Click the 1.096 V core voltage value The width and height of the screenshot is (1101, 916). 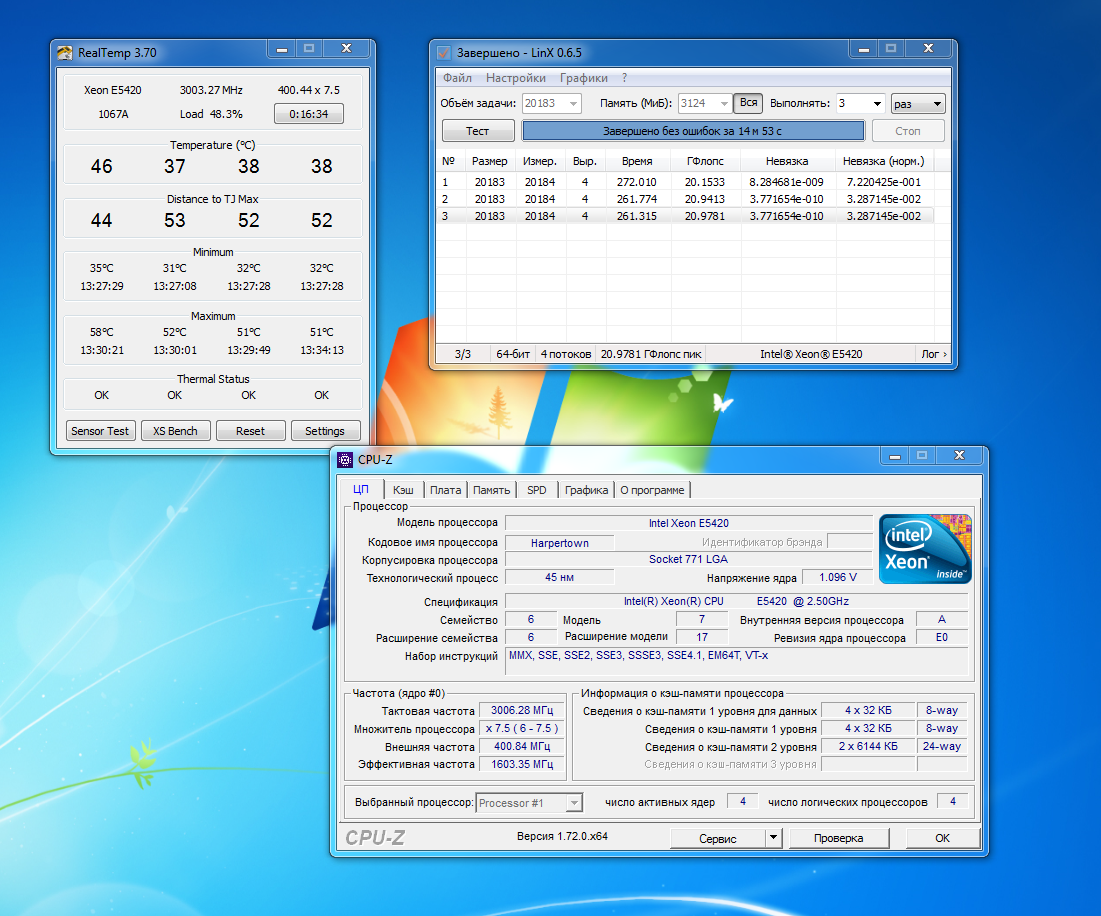[838, 578]
